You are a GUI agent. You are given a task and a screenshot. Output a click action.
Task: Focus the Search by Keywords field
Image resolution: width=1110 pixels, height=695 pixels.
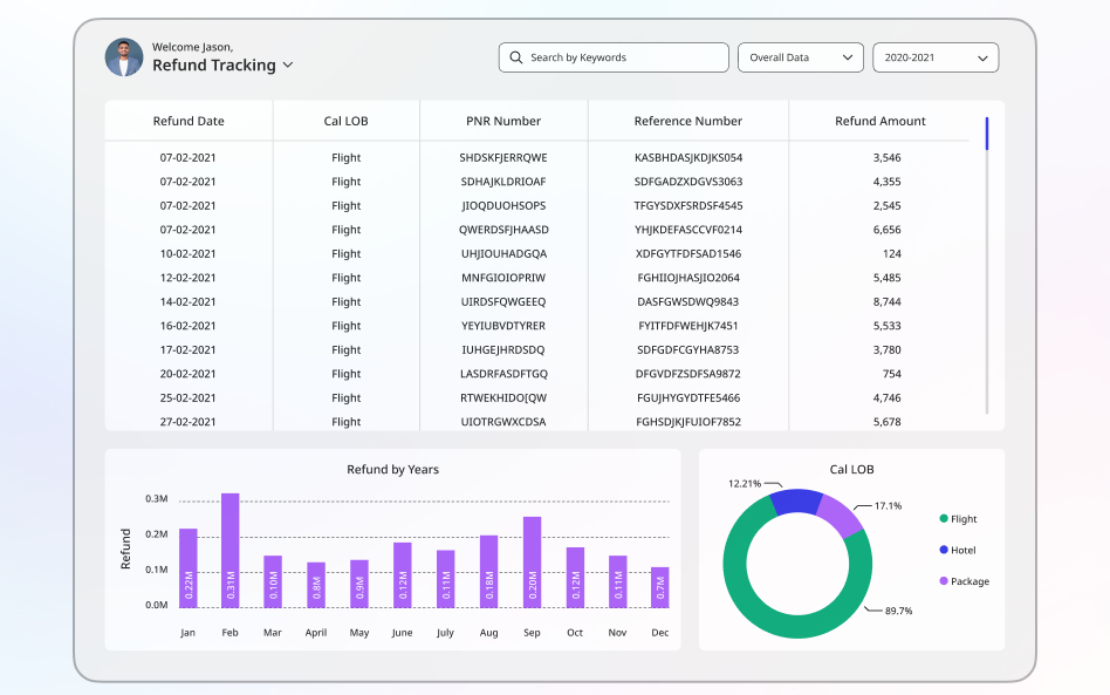coord(614,57)
